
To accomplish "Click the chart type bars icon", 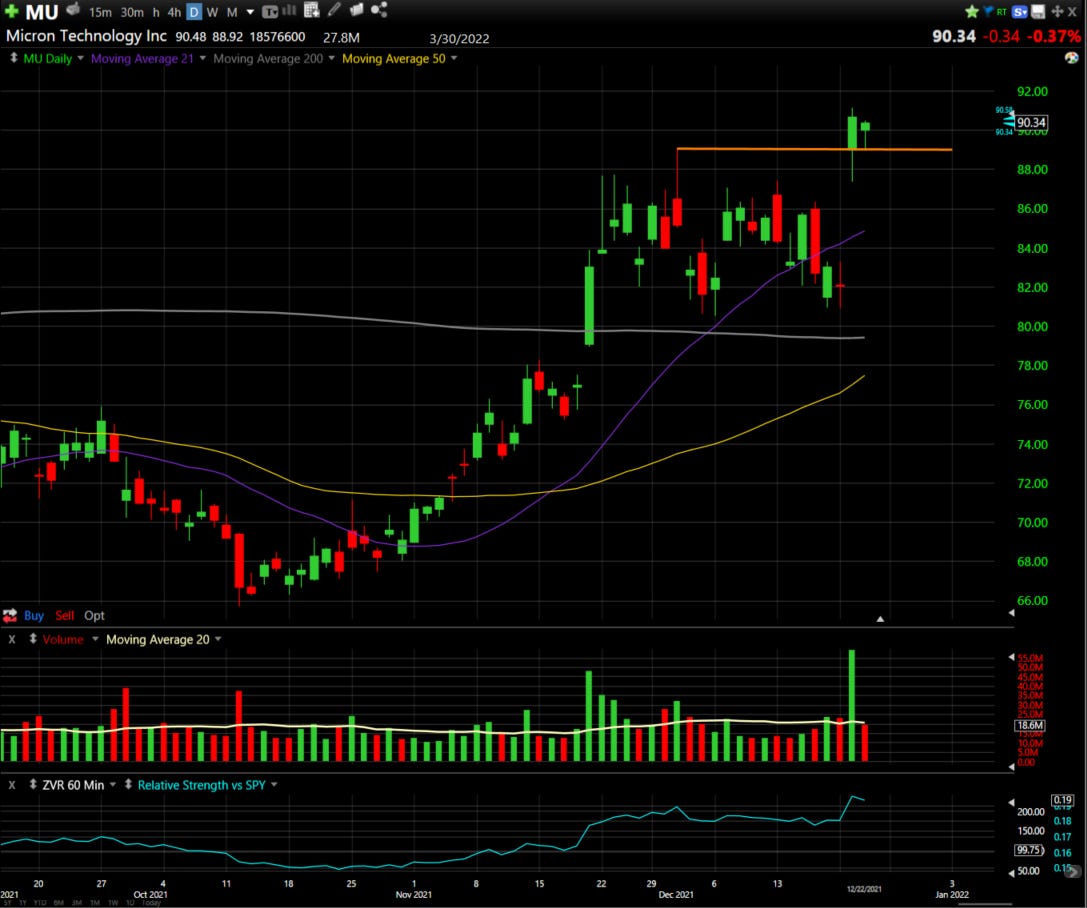I will coord(289,10).
